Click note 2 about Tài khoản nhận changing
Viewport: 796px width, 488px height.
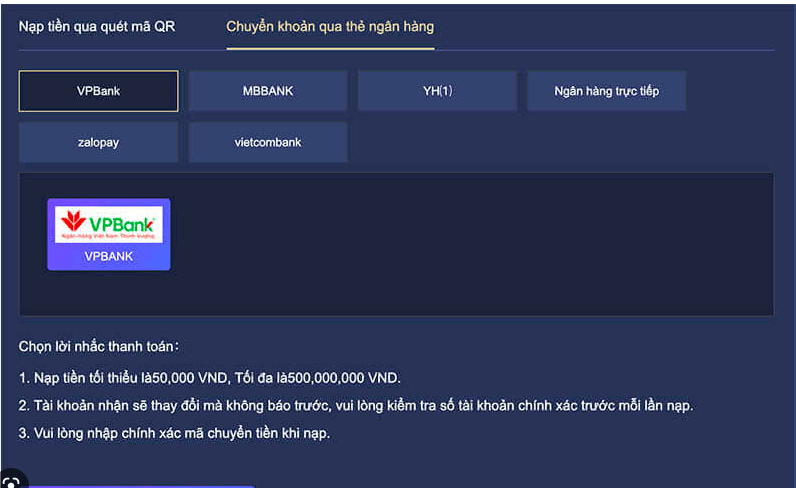356,406
